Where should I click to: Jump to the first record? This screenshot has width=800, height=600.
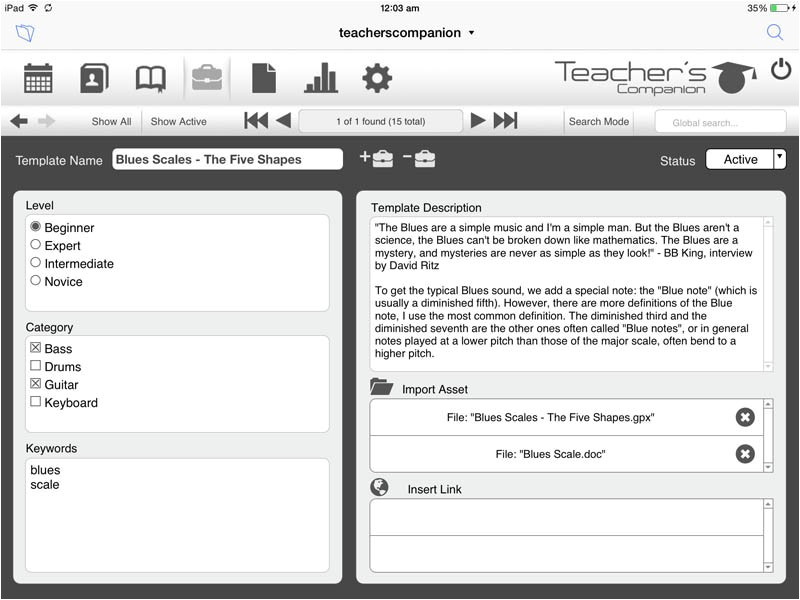click(256, 121)
